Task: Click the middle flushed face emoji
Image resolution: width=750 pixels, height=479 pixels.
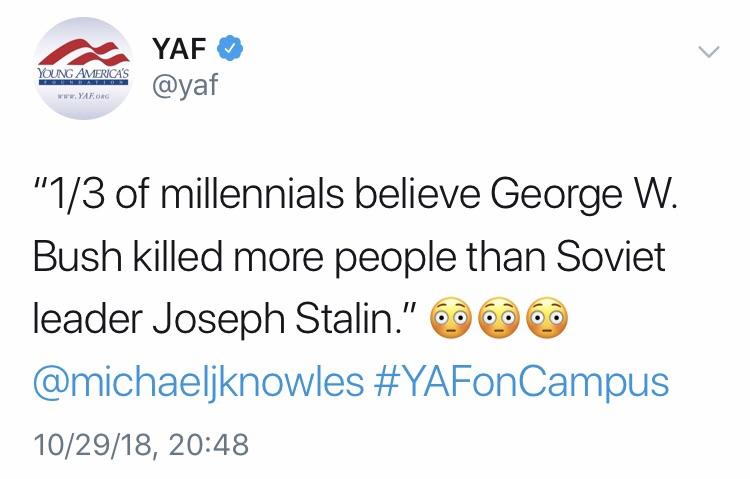Action: click(x=498, y=318)
